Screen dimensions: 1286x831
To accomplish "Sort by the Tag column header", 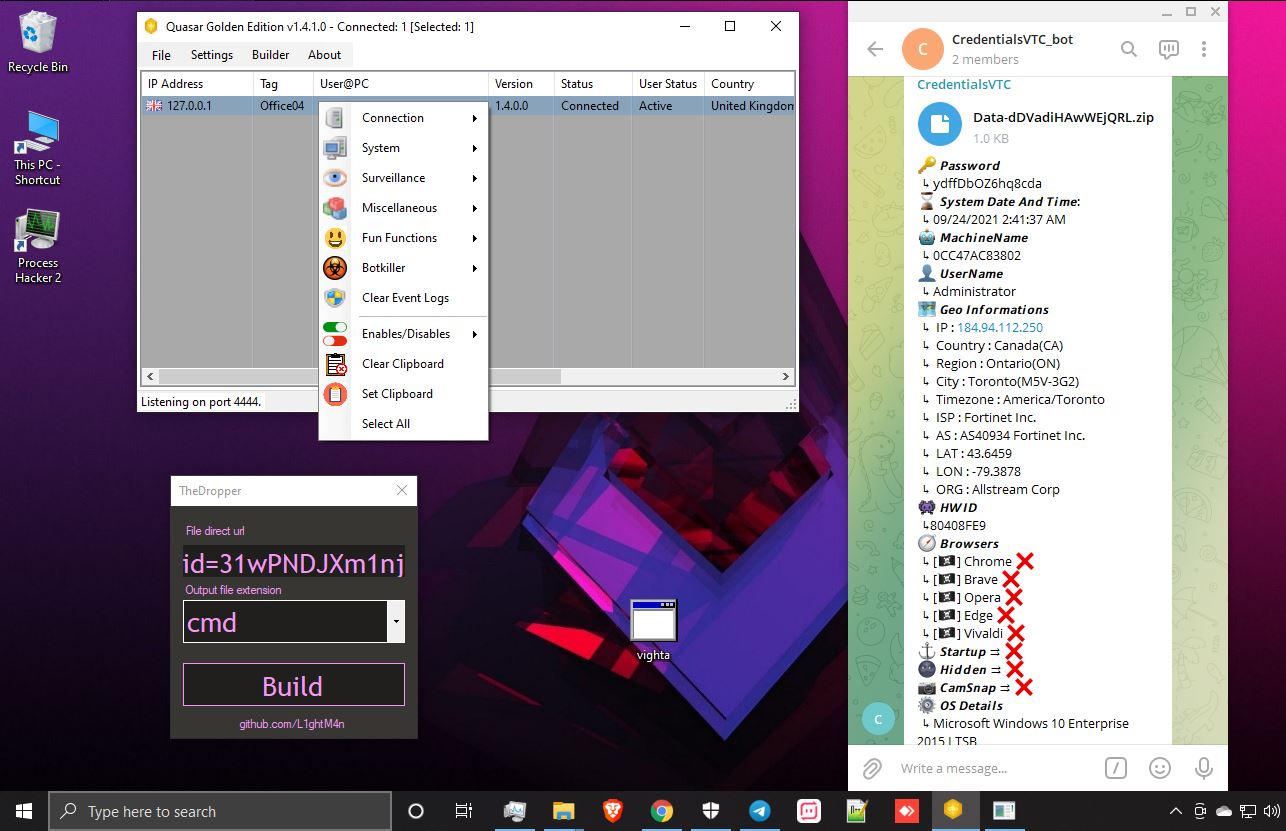I will click(x=283, y=84).
